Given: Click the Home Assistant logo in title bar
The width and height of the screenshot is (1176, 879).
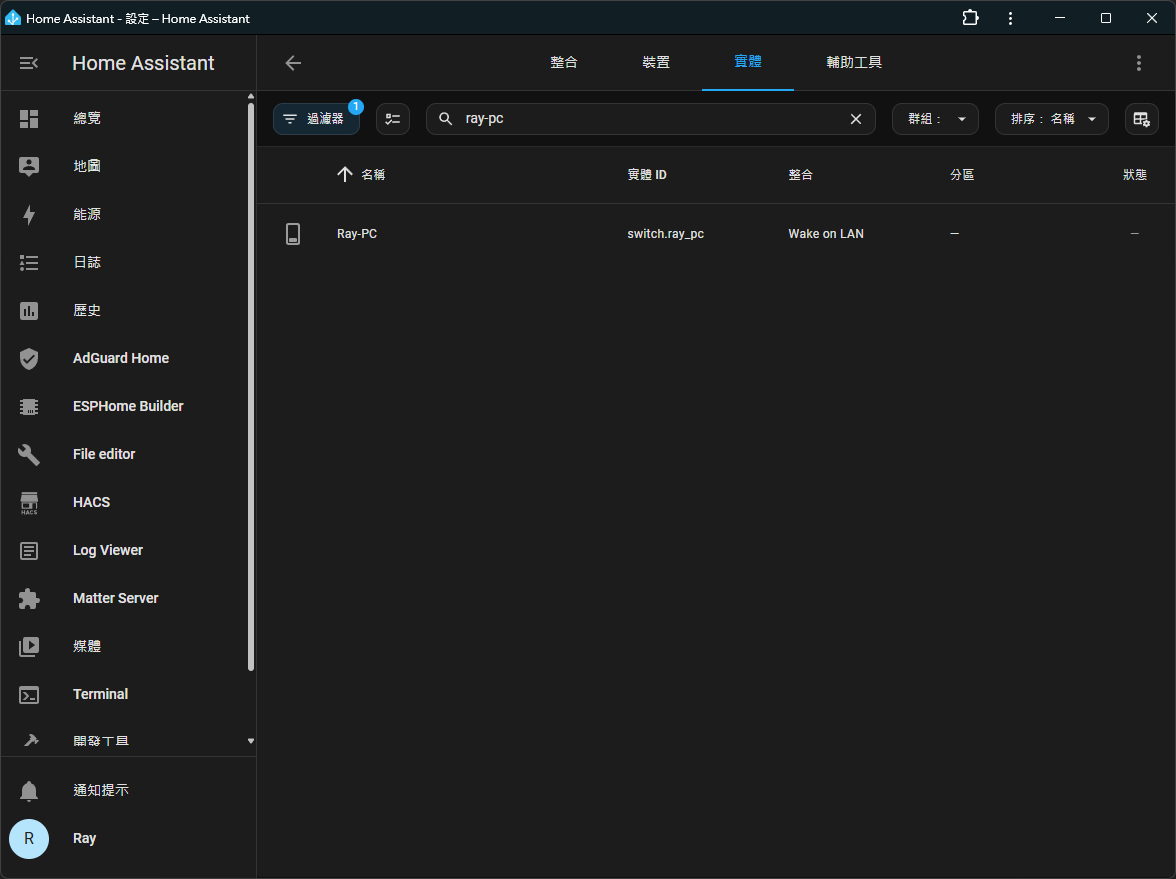Looking at the screenshot, I should point(13,18).
